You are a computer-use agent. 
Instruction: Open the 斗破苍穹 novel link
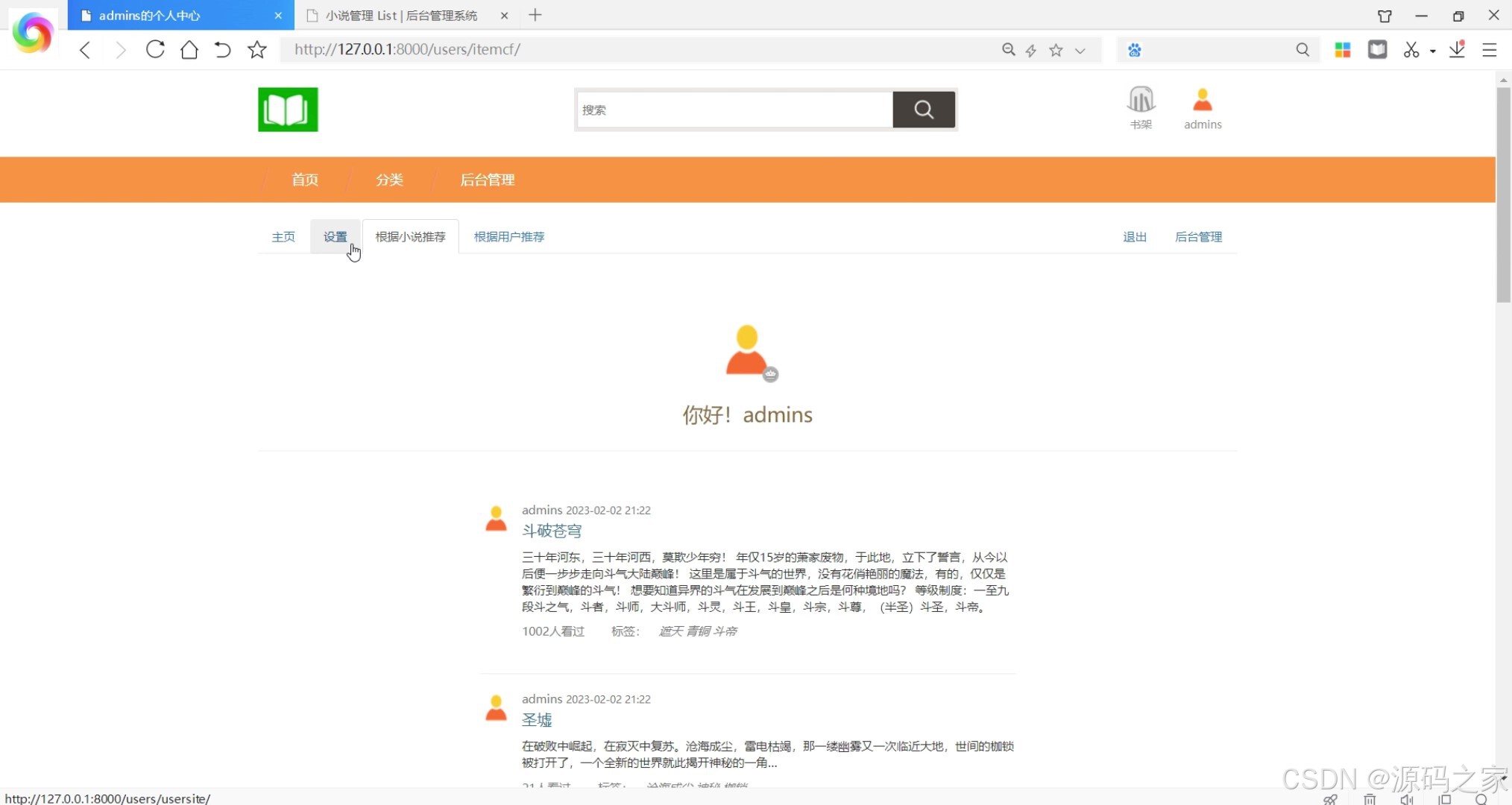[552, 531]
